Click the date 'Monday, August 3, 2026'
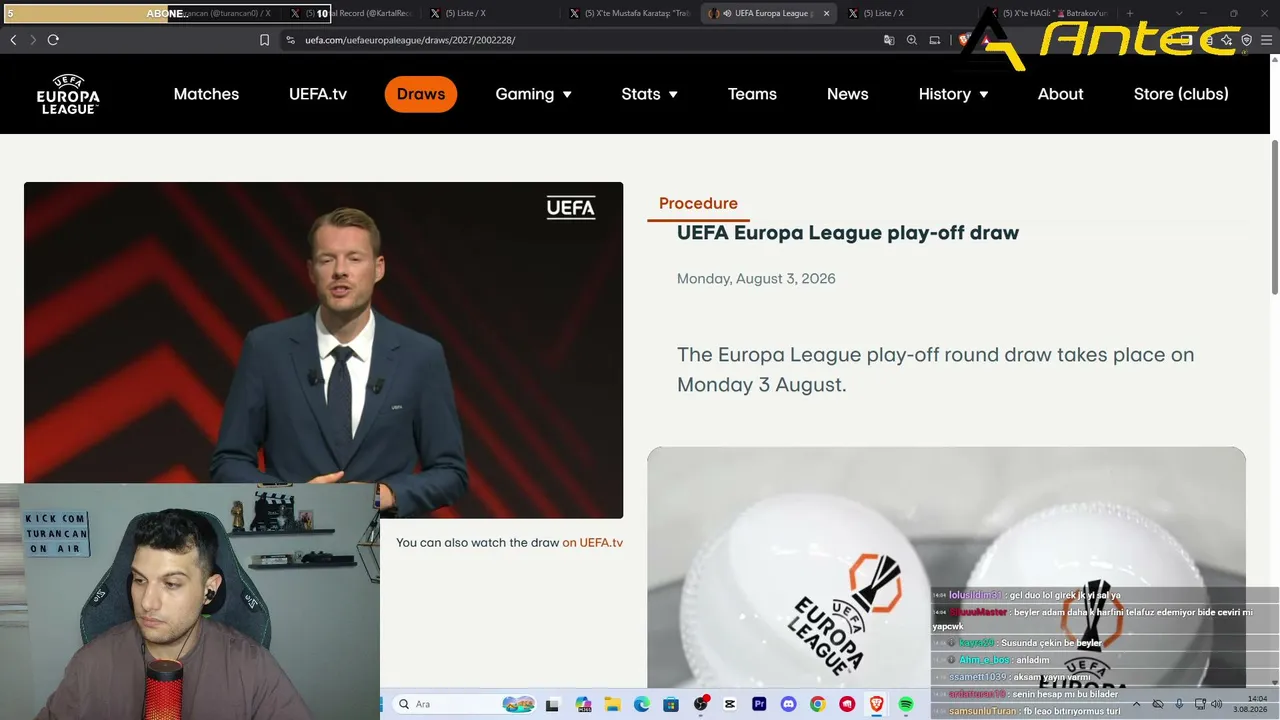1280x720 pixels. tap(756, 279)
